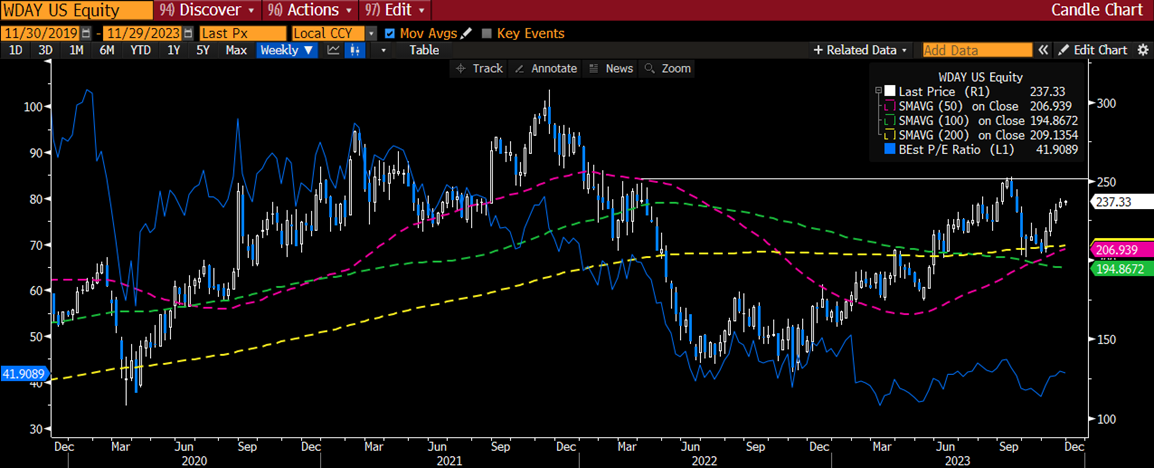Open the chart settings gear
This screenshot has height=468, width=1154.
click(x=1143, y=50)
